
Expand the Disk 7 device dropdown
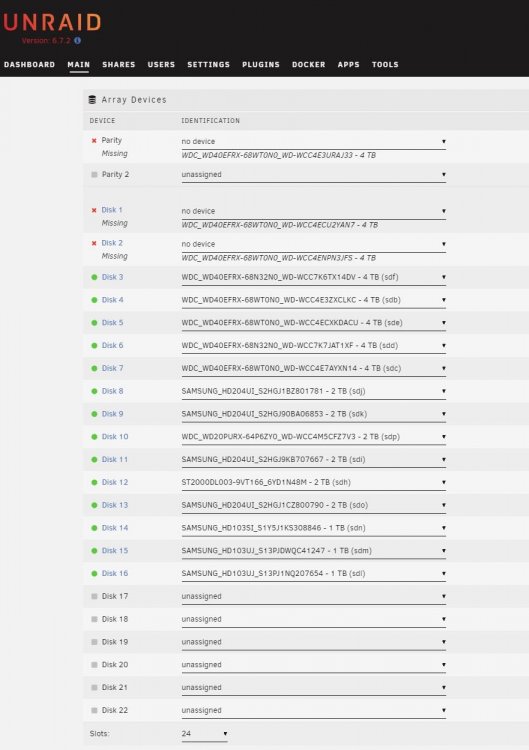pos(313,368)
